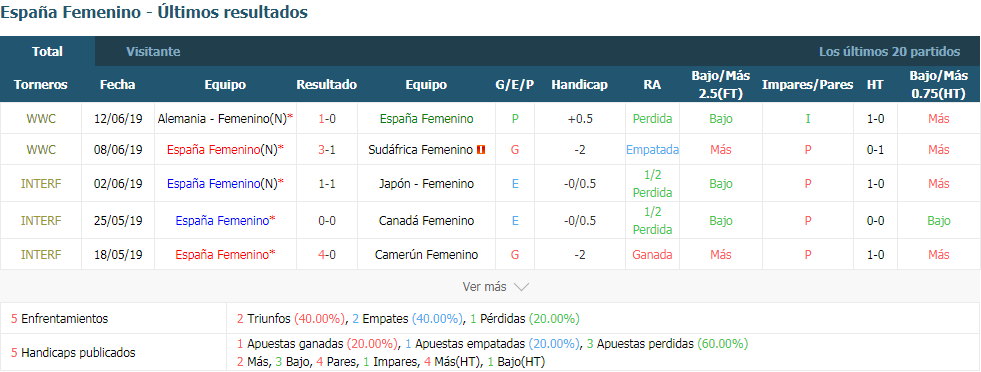Click España Femenino in the 12/06/19 row
The image size is (981, 372).
pyautogui.click(x=426, y=118)
